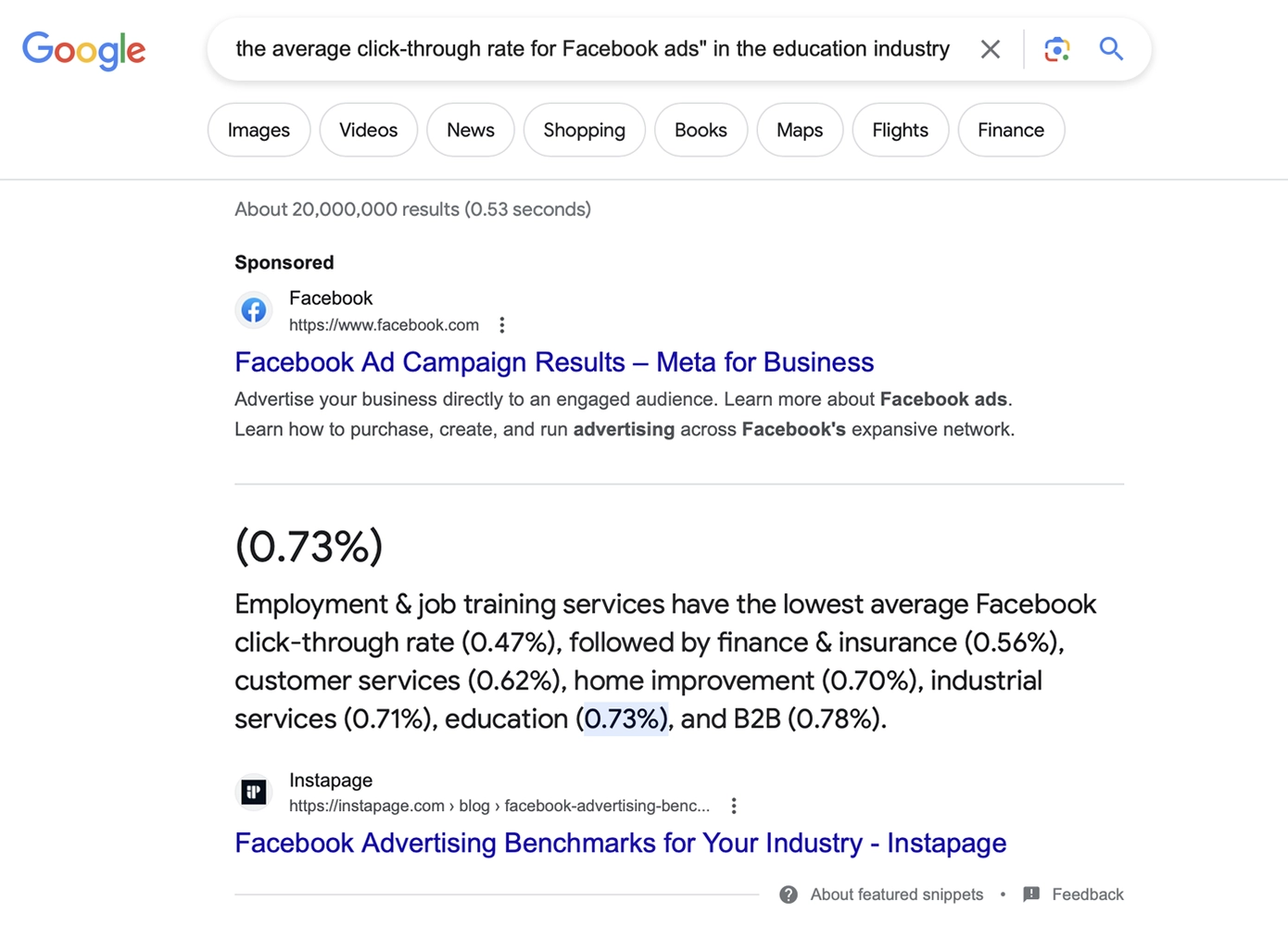Image resolution: width=1288 pixels, height=926 pixels.
Task: Open Facebook Advertising Benchmarks Instapage link
Action: [x=620, y=844]
